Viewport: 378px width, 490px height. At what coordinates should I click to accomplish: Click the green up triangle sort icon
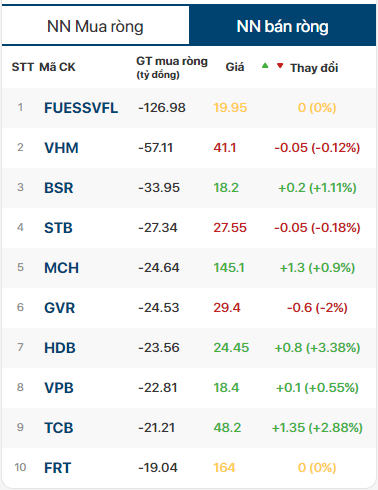[x=265, y=66]
